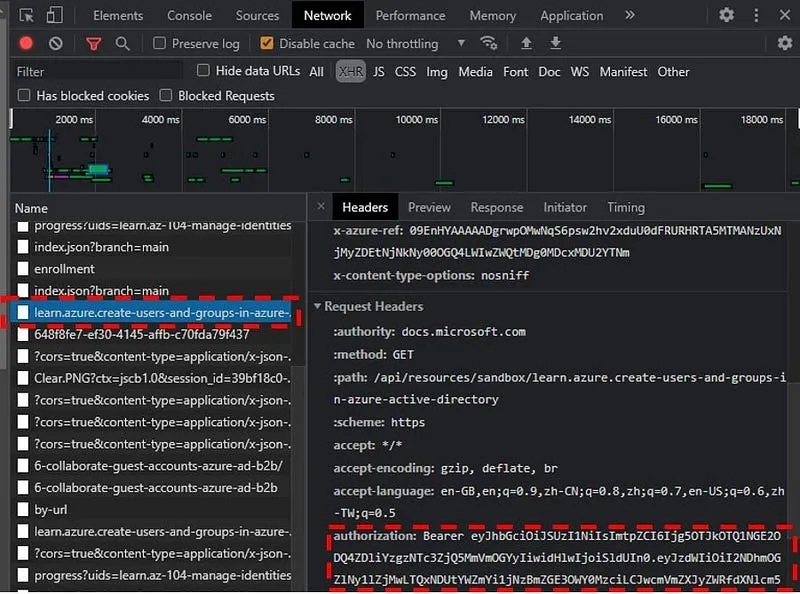Switch to the Console tab
This screenshot has width=800, height=594.
(189, 16)
